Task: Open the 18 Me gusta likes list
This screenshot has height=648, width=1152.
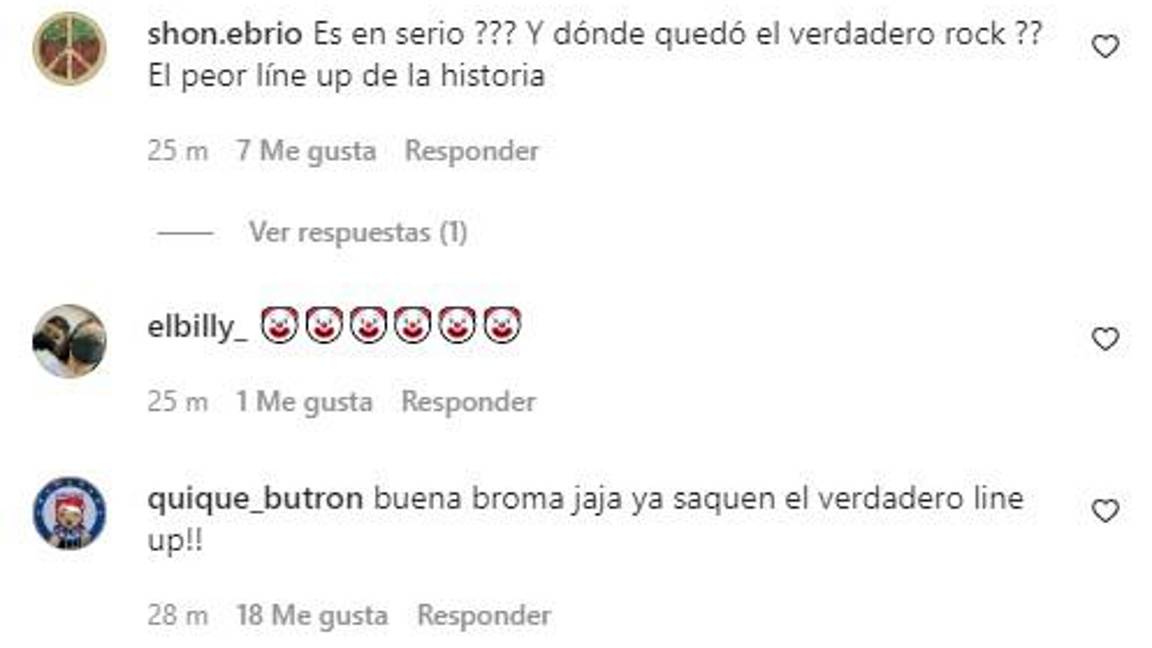Action: pos(312,616)
